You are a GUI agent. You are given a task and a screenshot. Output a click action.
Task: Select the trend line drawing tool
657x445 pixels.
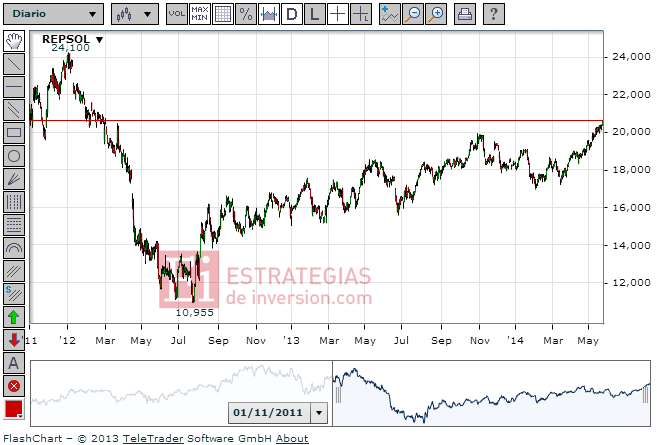(x=14, y=64)
